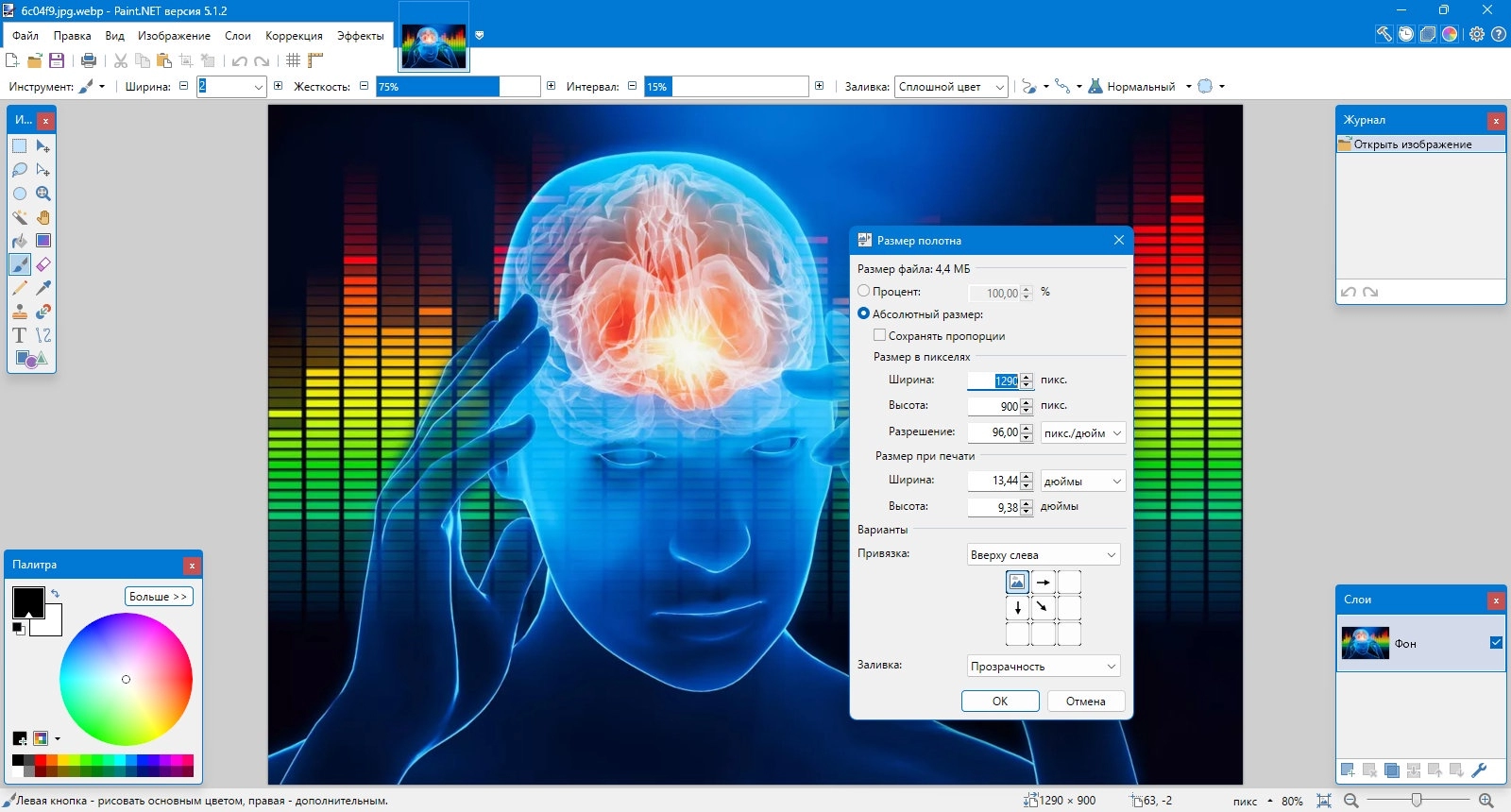Toggle the History window icon in title bar
The image size is (1511, 812).
click(1406, 34)
